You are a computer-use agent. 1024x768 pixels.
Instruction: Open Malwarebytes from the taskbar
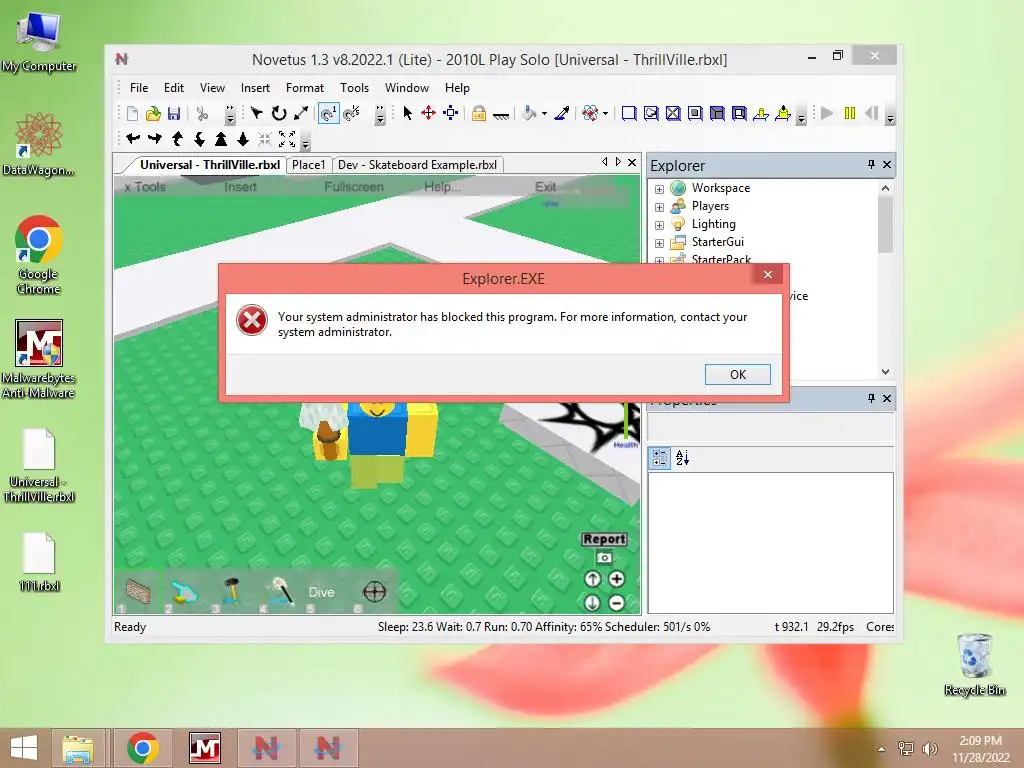point(205,748)
